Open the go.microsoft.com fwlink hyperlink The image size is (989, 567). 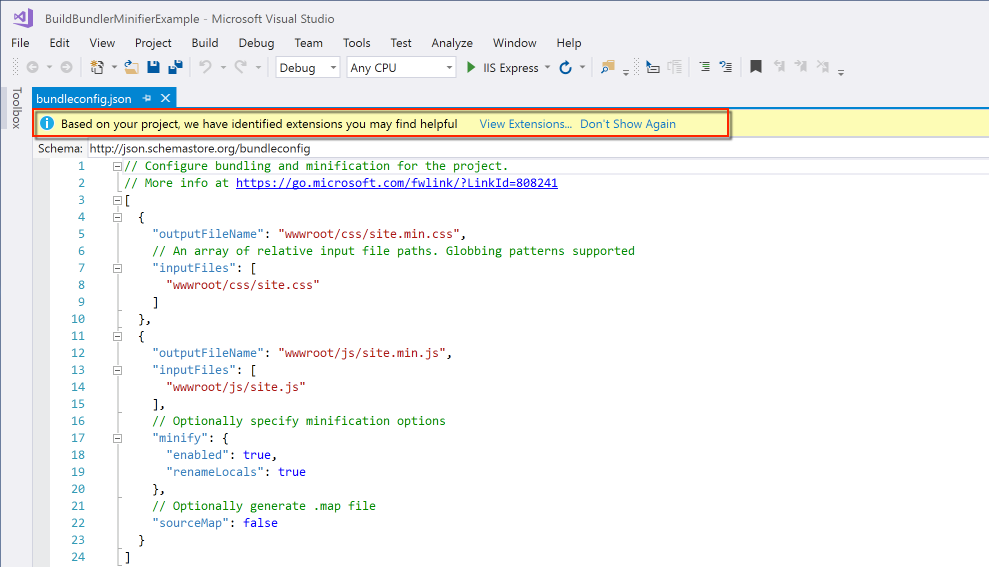point(397,183)
